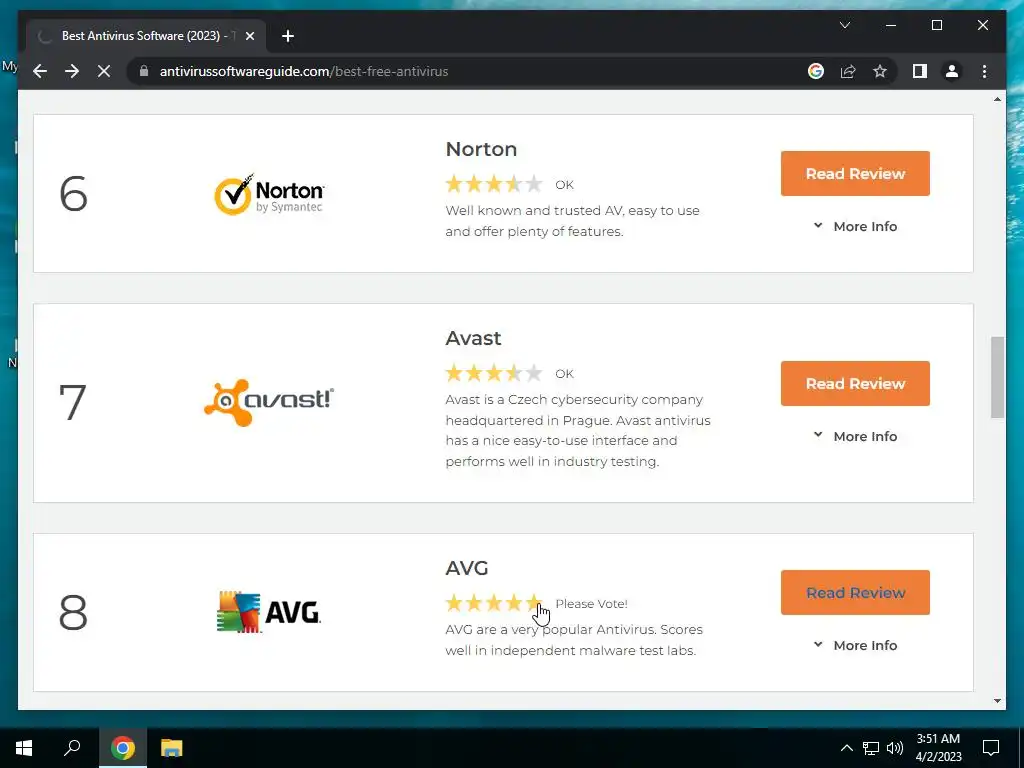Screen dimensions: 1024x768
Task: Rate Avast with its third star
Action: coord(494,373)
